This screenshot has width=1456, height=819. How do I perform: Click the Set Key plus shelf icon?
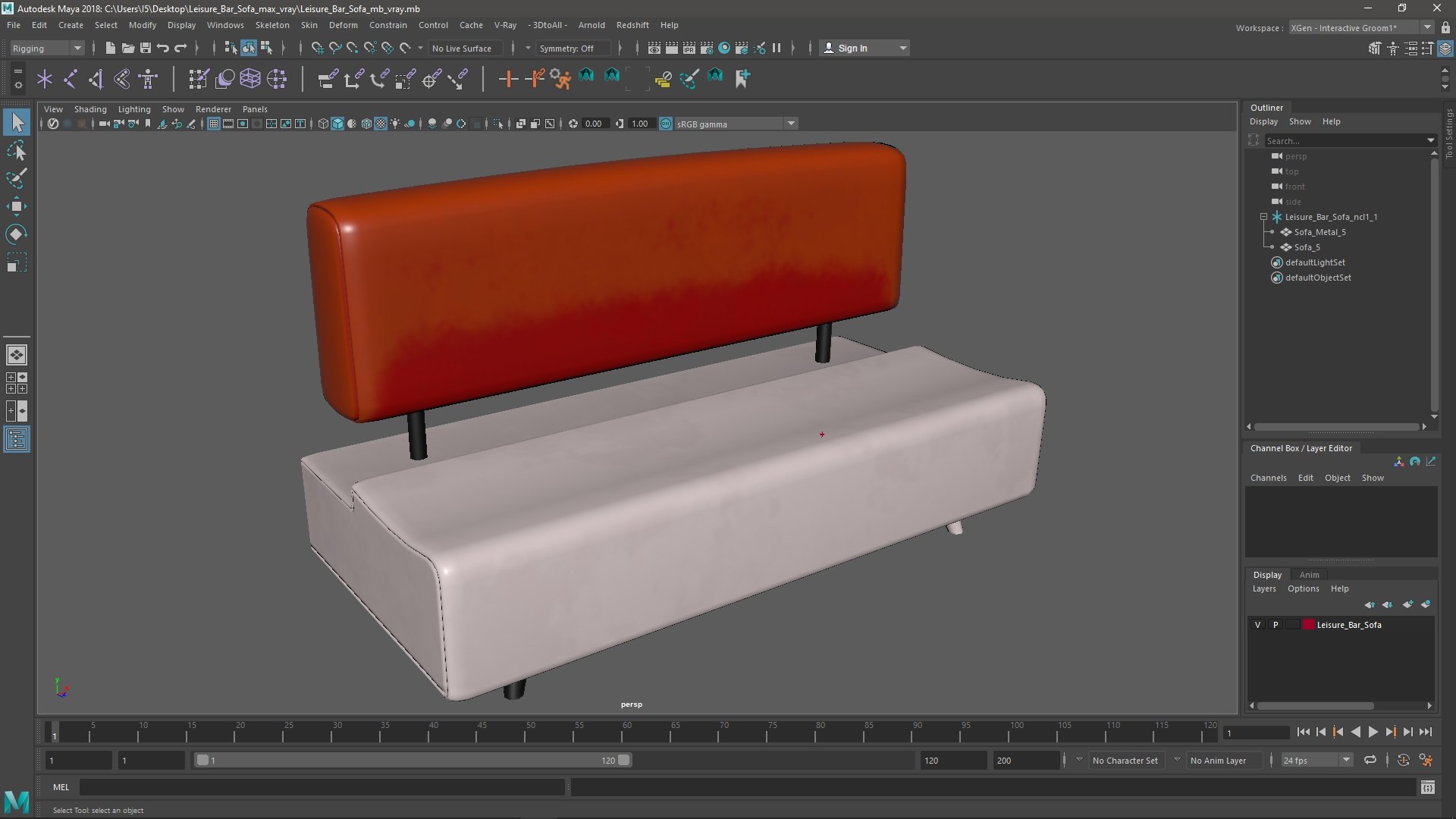click(x=508, y=78)
